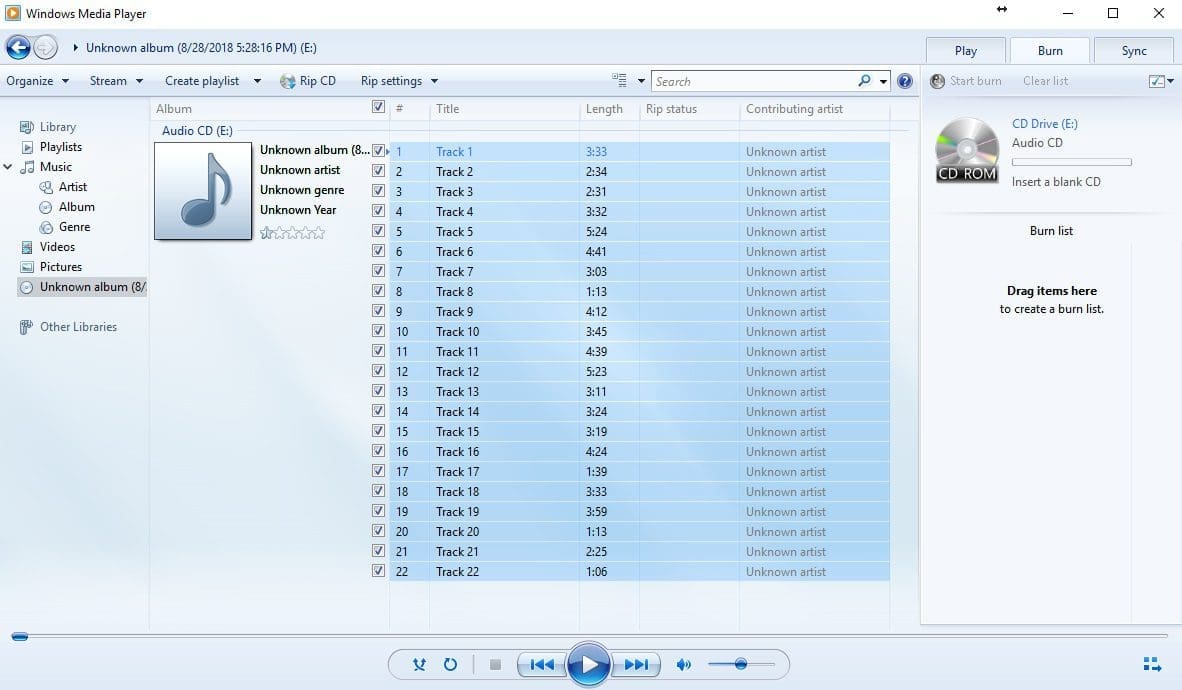The width and height of the screenshot is (1182, 690).
Task: Select Playlists in the sidebar
Action: pos(67,146)
